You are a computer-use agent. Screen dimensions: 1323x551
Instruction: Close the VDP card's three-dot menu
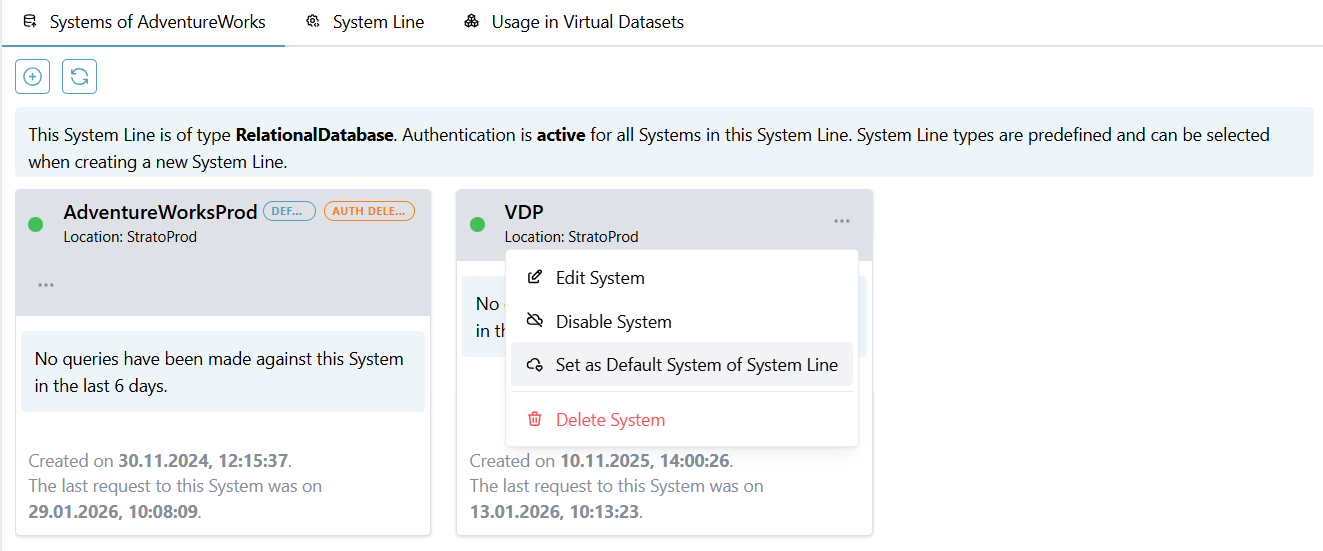point(842,221)
